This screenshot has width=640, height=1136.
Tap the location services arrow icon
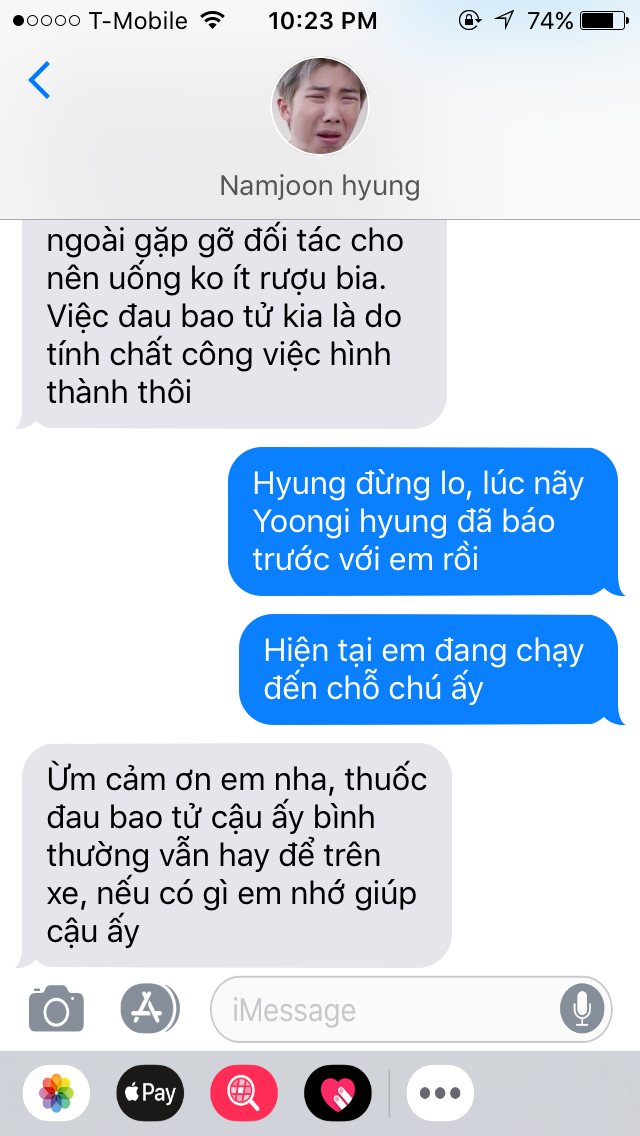(504, 21)
